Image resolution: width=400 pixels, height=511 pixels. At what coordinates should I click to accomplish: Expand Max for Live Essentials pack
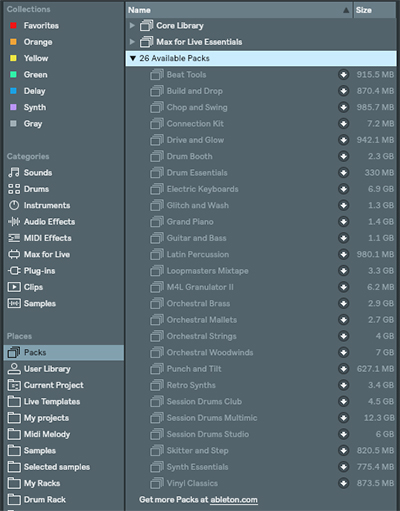(x=132, y=42)
